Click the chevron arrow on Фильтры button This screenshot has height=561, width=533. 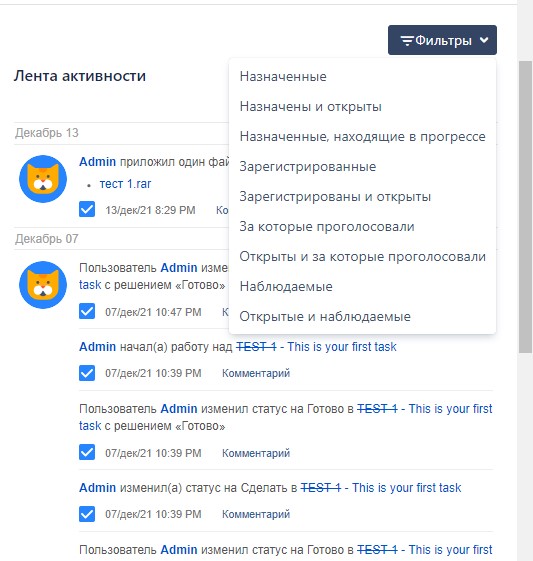pyautogui.click(x=484, y=40)
